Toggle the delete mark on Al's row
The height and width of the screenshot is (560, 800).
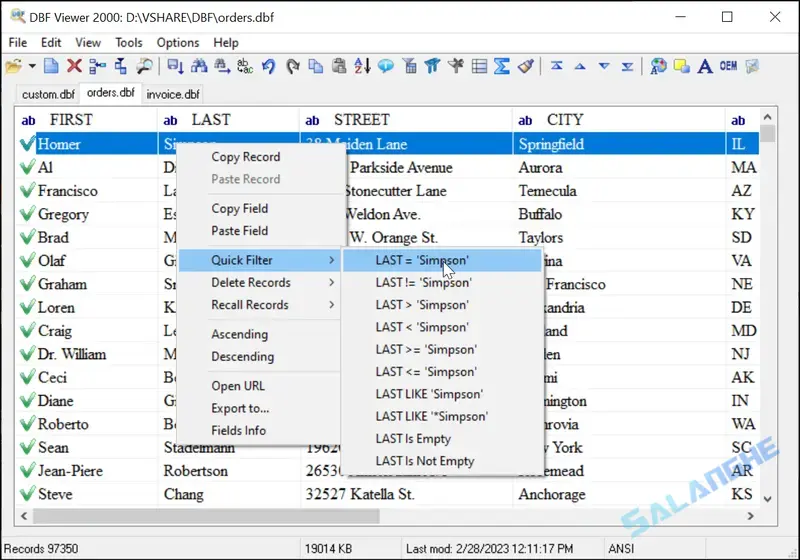tap(27, 167)
